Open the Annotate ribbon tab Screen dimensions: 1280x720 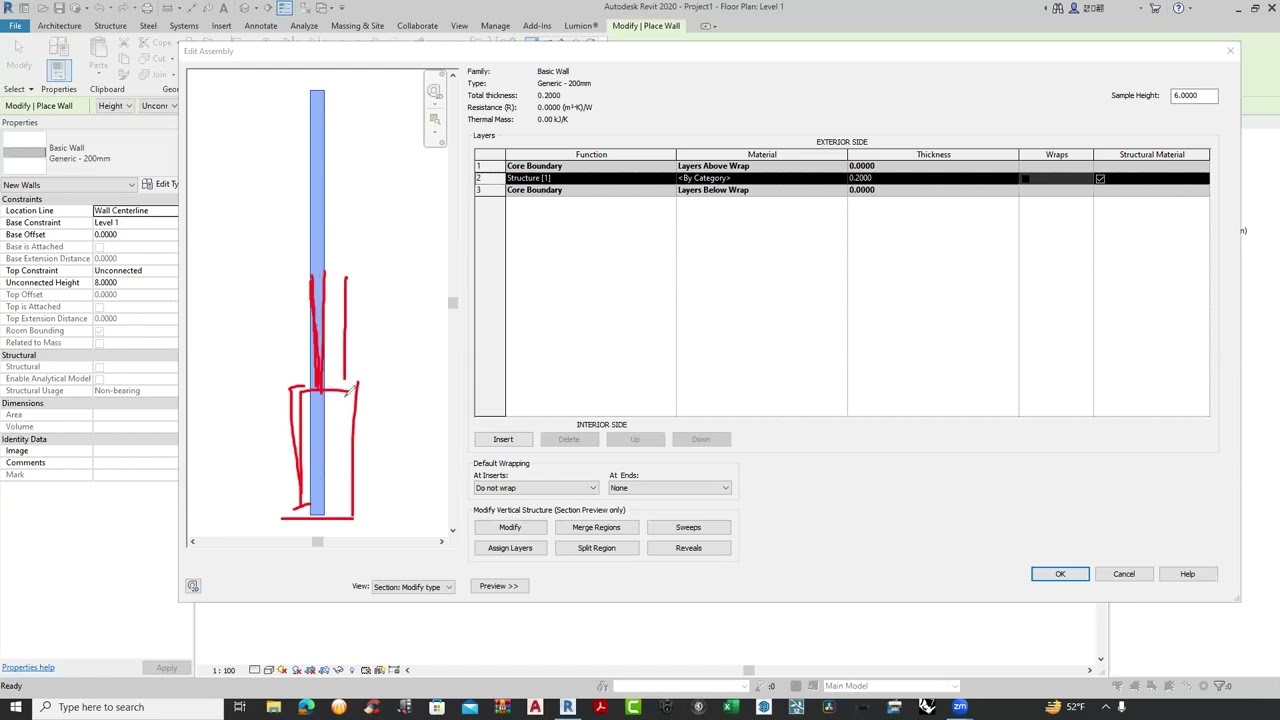point(261,26)
